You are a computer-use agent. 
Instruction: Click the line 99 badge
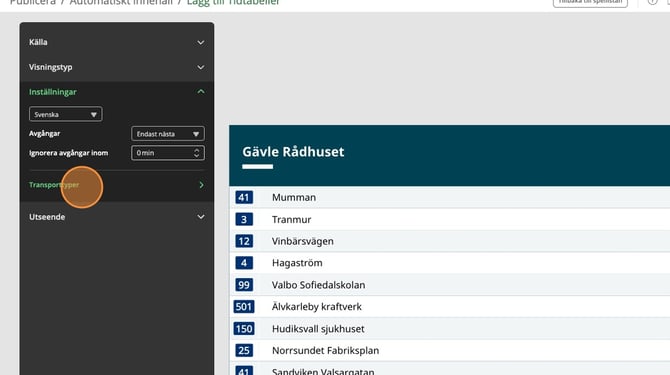pos(244,285)
